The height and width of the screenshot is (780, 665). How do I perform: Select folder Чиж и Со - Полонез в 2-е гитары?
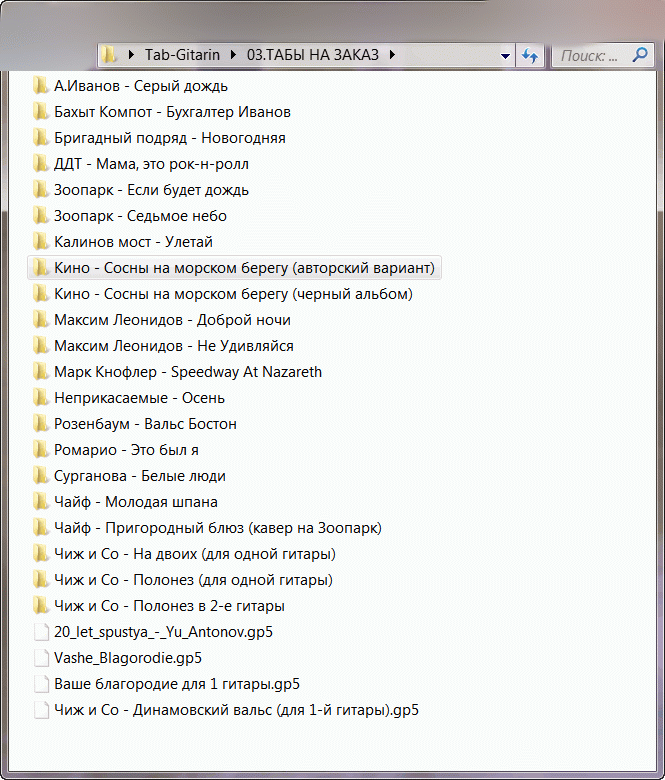[x=169, y=606]
